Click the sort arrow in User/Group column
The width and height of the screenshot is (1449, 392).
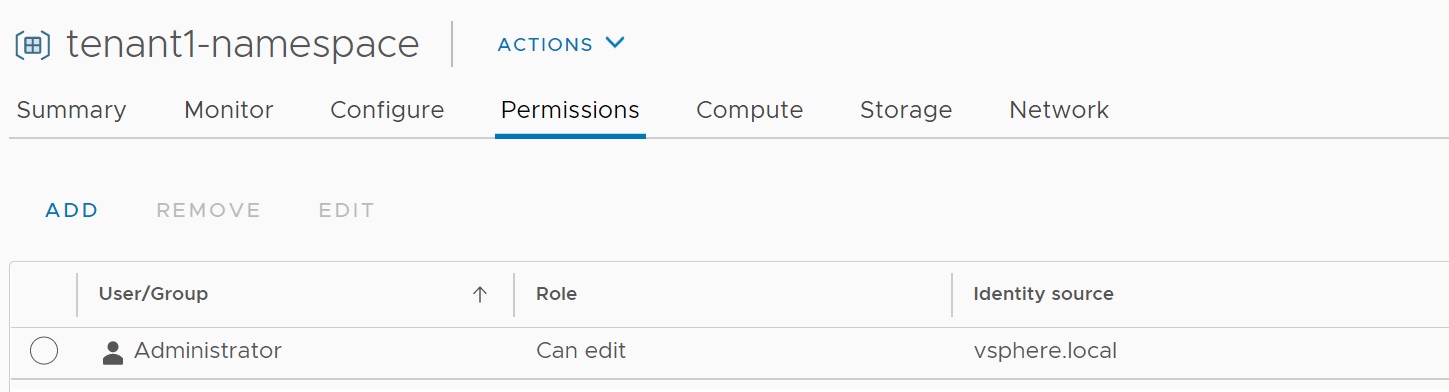480,294
